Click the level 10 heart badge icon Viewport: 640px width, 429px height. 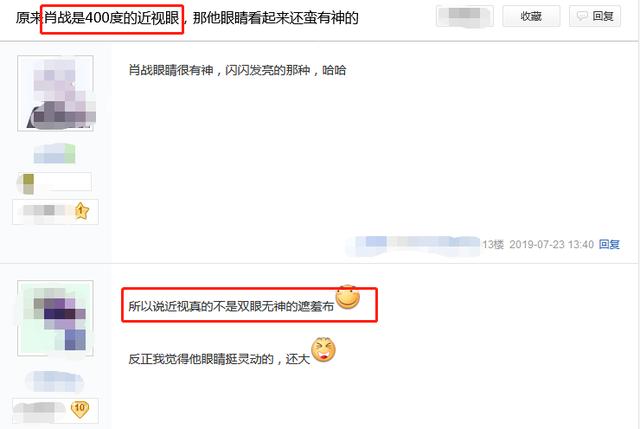point(80,409)
